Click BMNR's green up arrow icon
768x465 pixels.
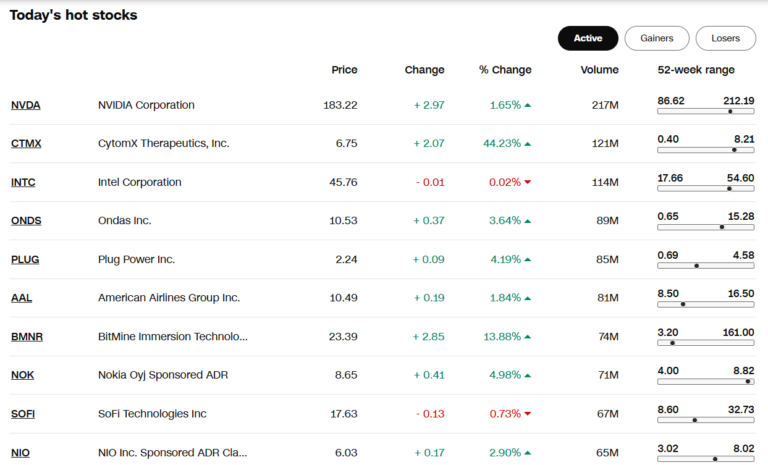tap(528, 337)
